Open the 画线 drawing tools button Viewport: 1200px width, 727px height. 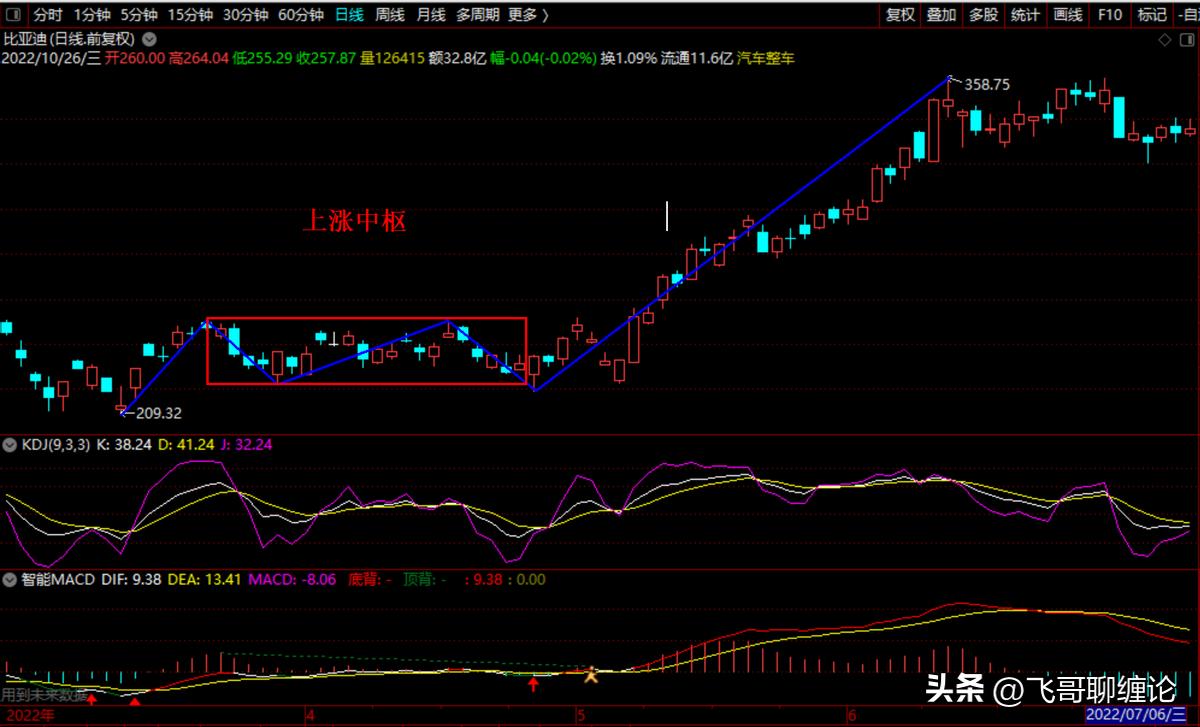click(x=1068, y=15)
